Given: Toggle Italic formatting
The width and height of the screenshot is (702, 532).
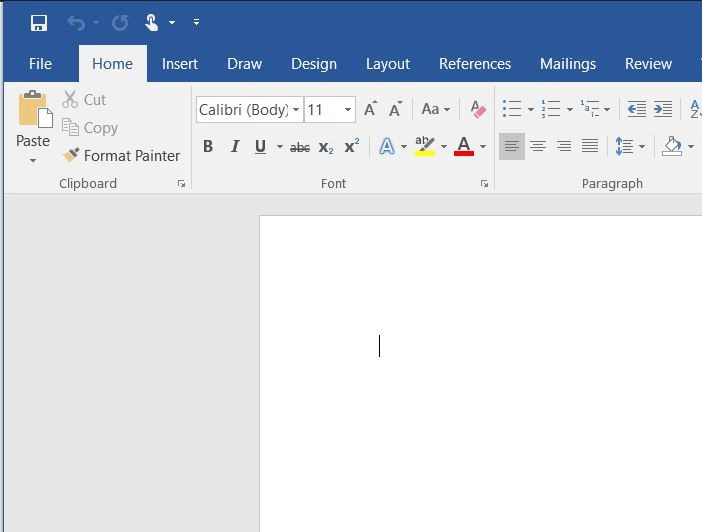Looking at the screenshot, I should [x=235, y=147].
